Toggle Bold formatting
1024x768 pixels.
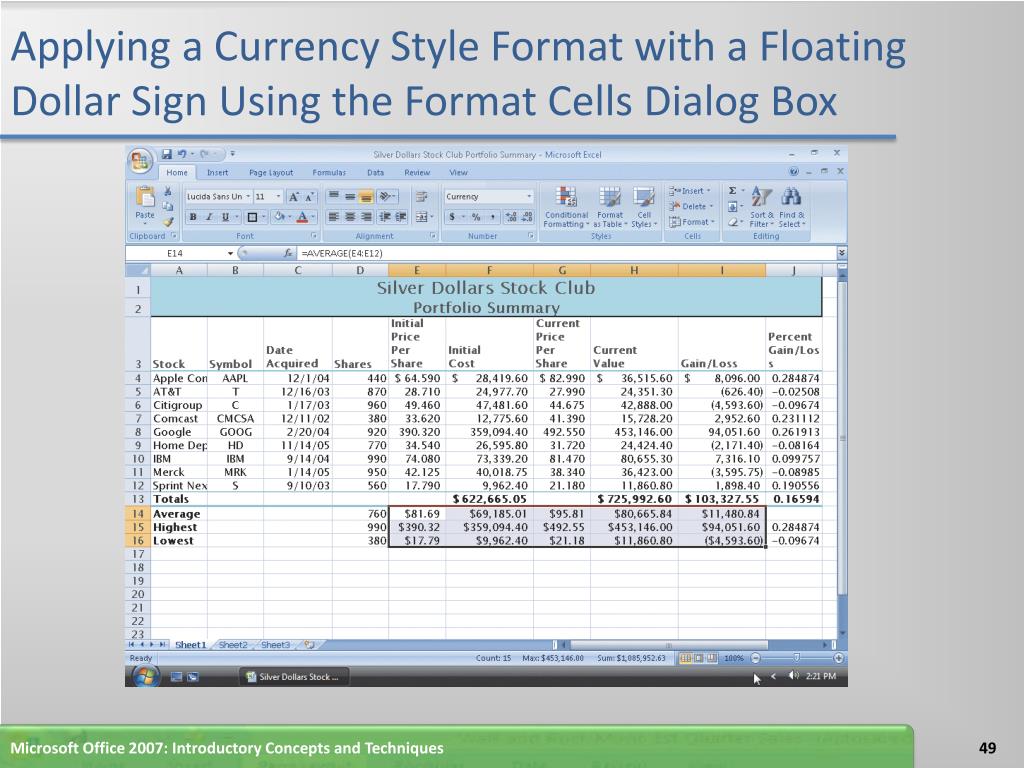[193, 217]
